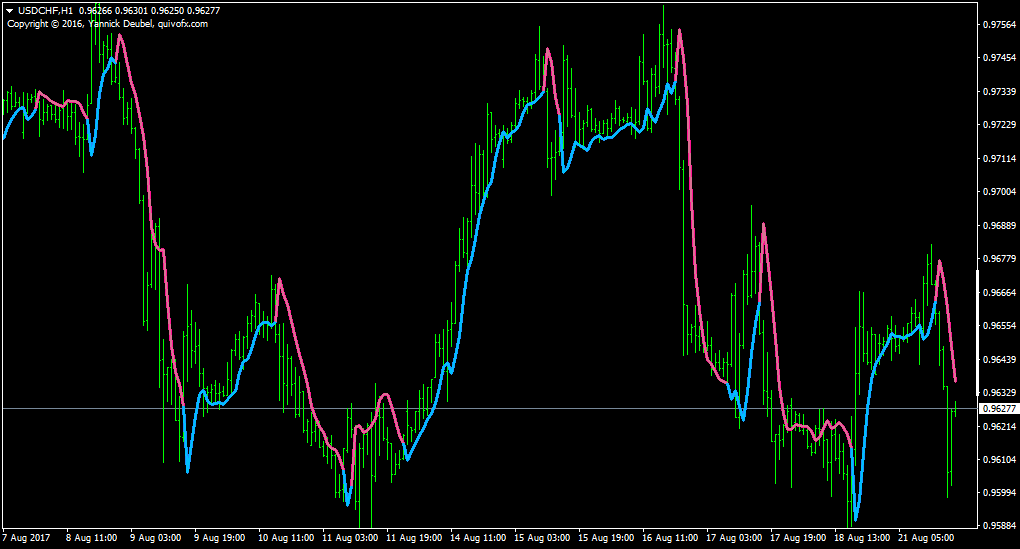Click the 0.95994 price axis label
Screen dimensions: 1020x549
point(999,493)
